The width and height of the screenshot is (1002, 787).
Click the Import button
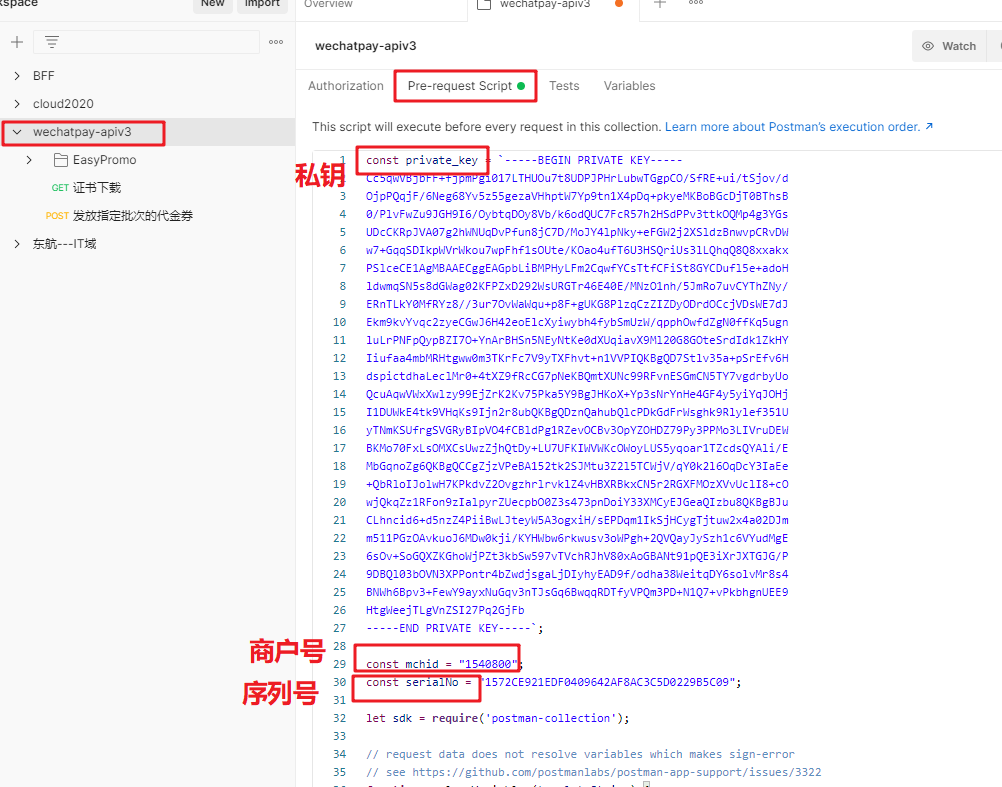tap(262, 4)
